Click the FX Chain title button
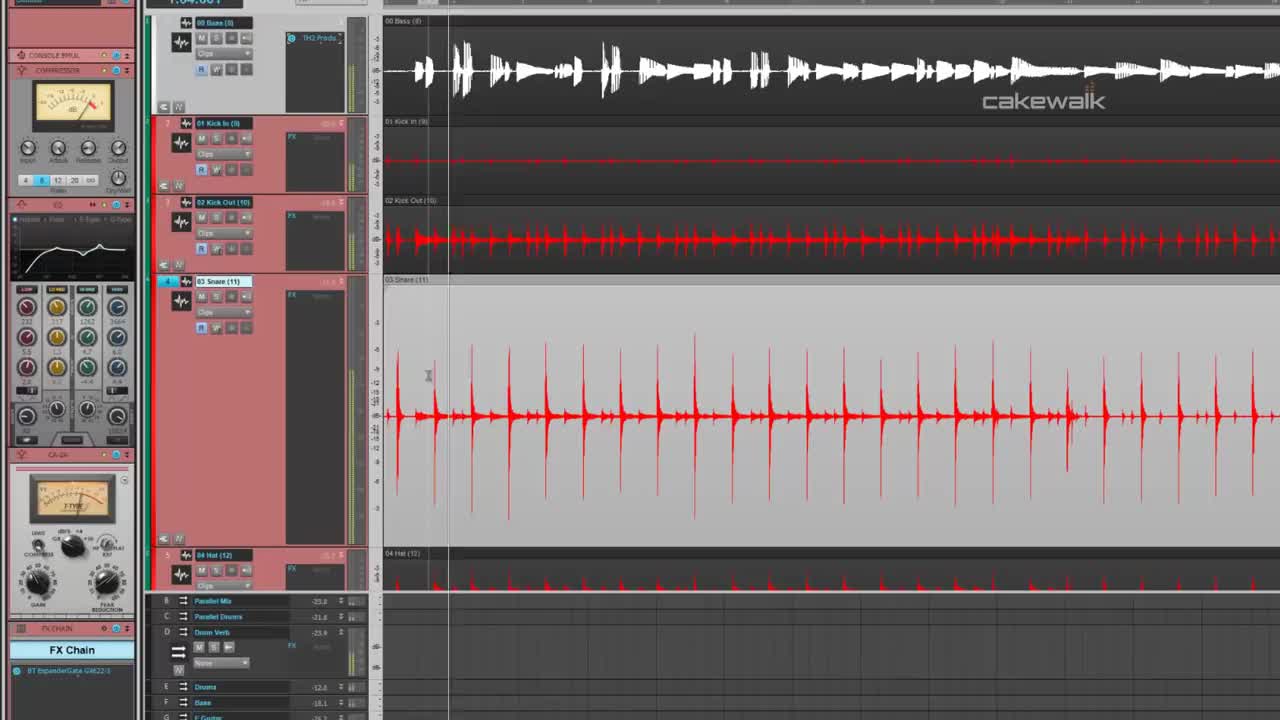The height and width of the screenshot is (720, 1280). pyautogui.click(x=72, y=650)
